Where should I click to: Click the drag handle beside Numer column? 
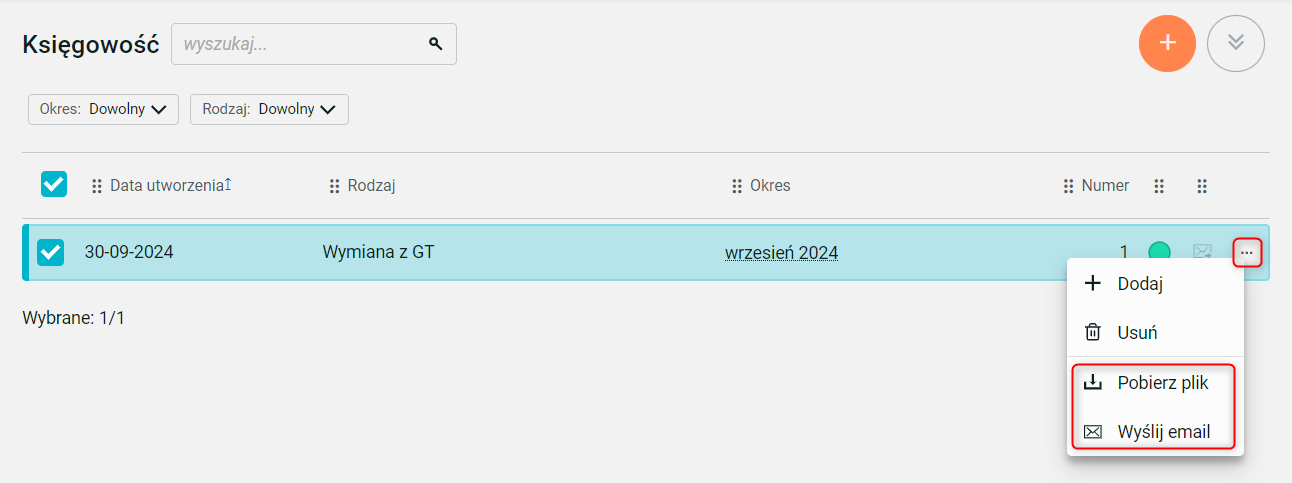click(1069, 186)
